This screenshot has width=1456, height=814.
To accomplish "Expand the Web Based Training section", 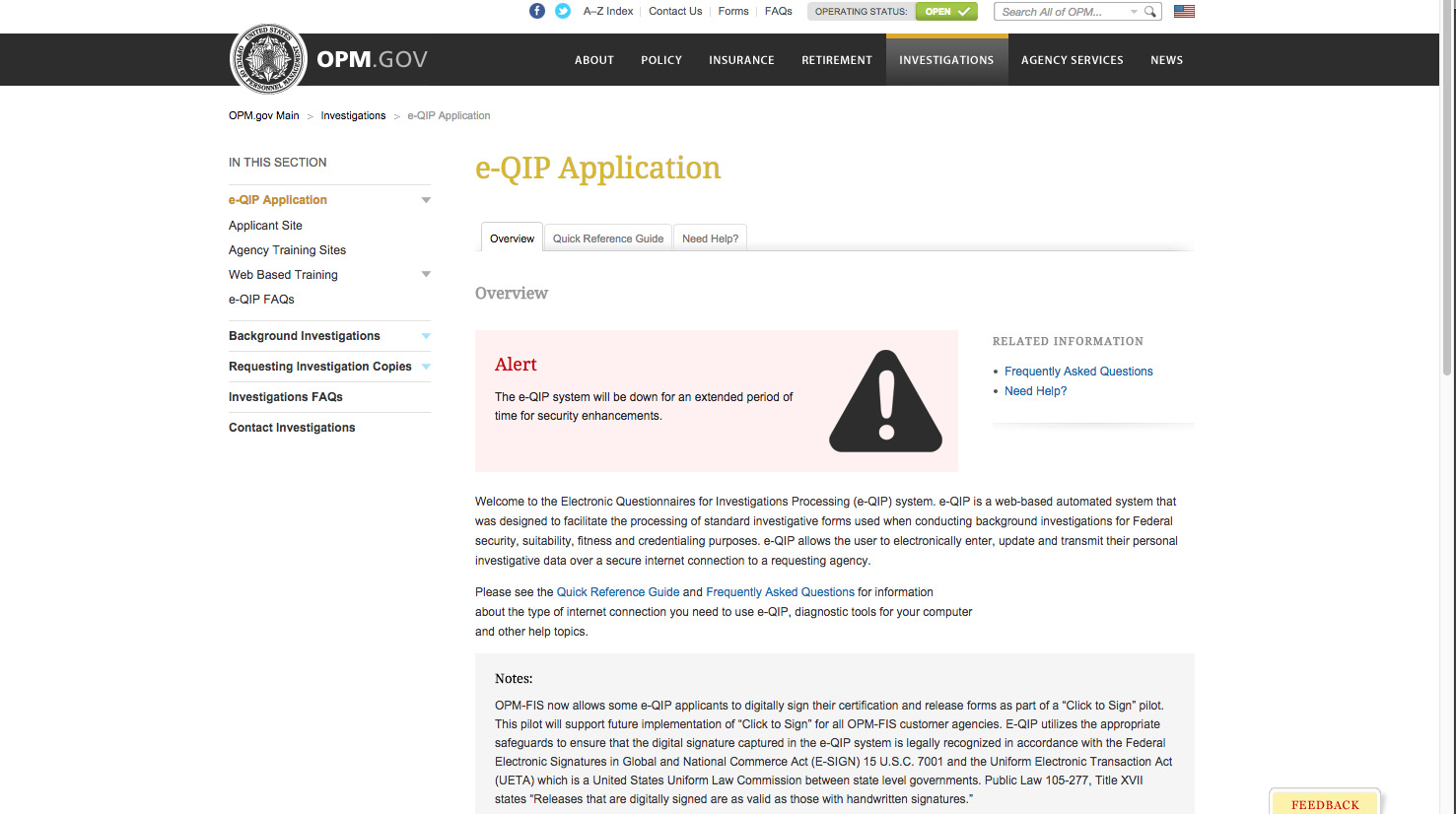I will [426, 274].
